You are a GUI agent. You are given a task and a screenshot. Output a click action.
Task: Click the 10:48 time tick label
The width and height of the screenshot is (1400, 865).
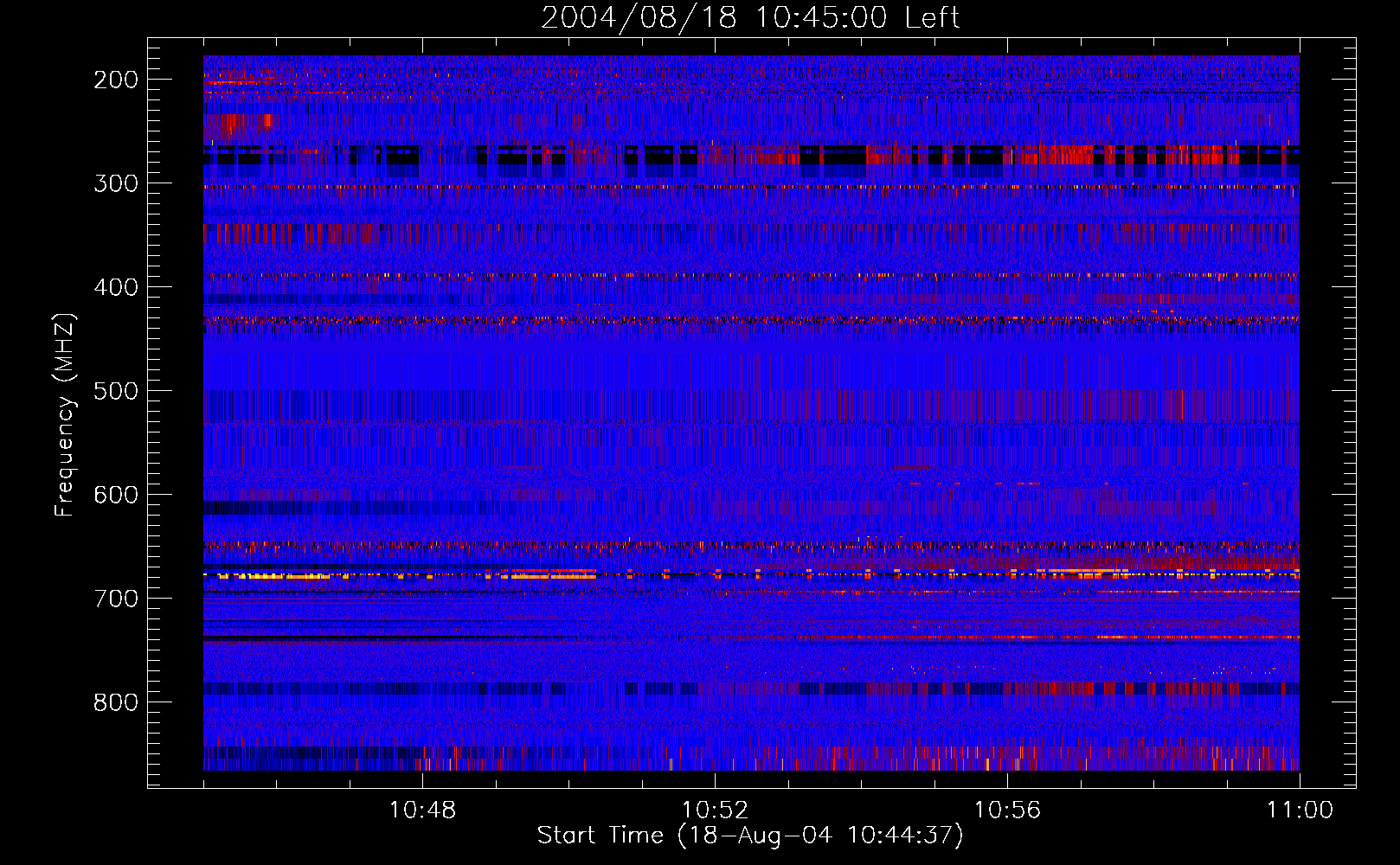[422, 810]
